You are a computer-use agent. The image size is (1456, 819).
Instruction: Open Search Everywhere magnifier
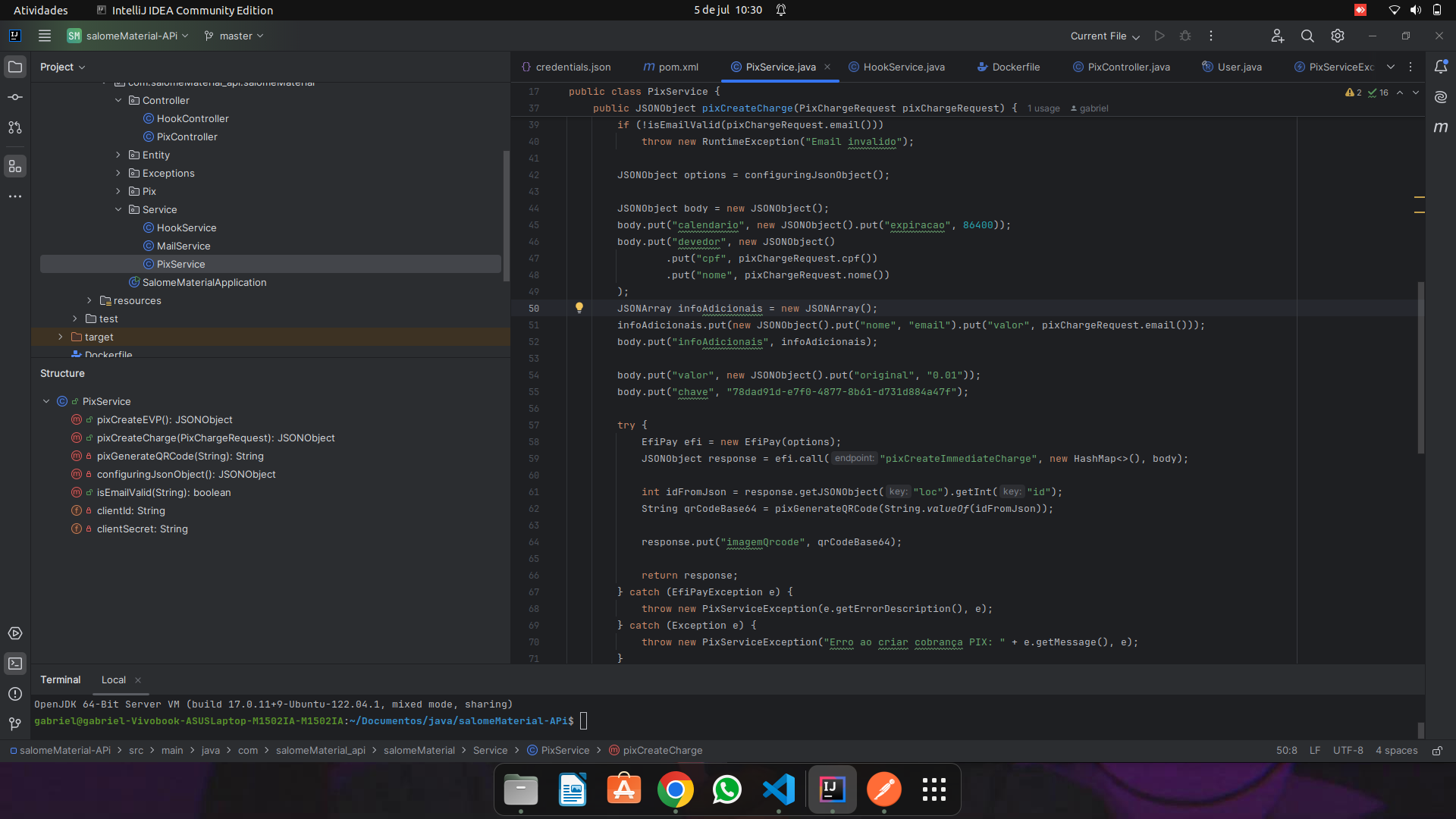click(x=1307, y=36)
